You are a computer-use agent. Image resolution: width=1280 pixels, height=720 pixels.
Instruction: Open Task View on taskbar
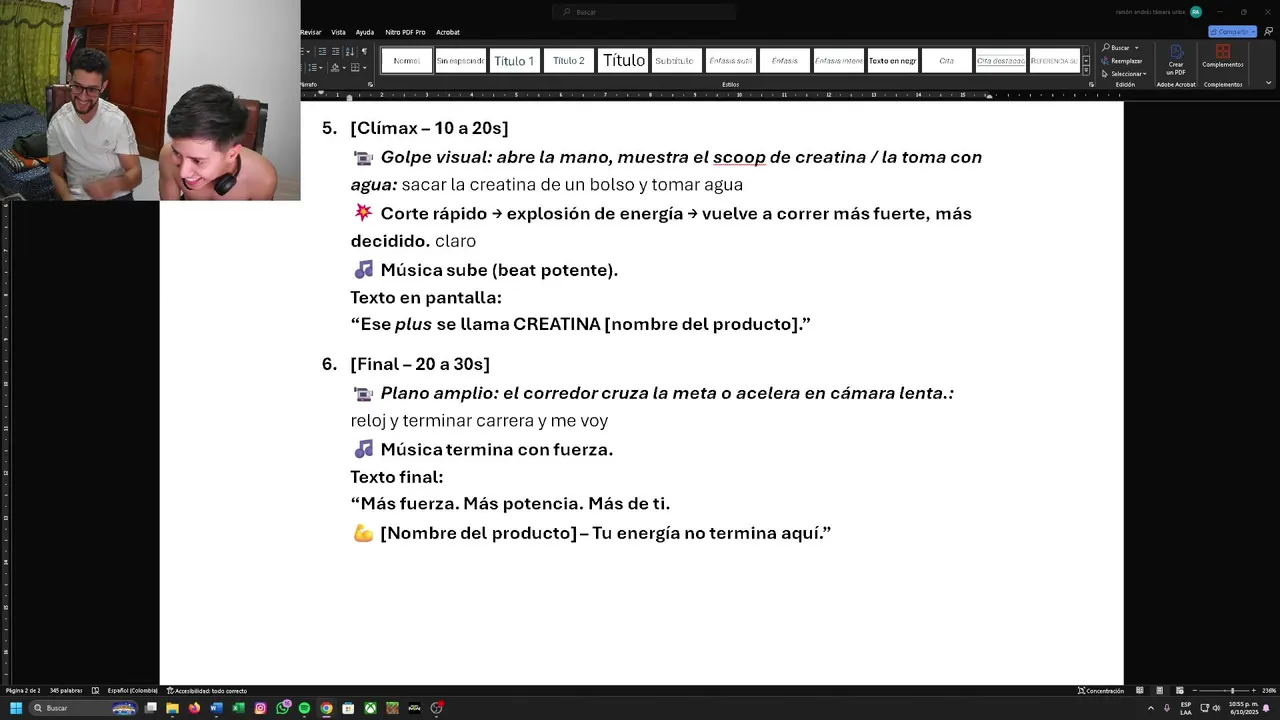(150, 708)
